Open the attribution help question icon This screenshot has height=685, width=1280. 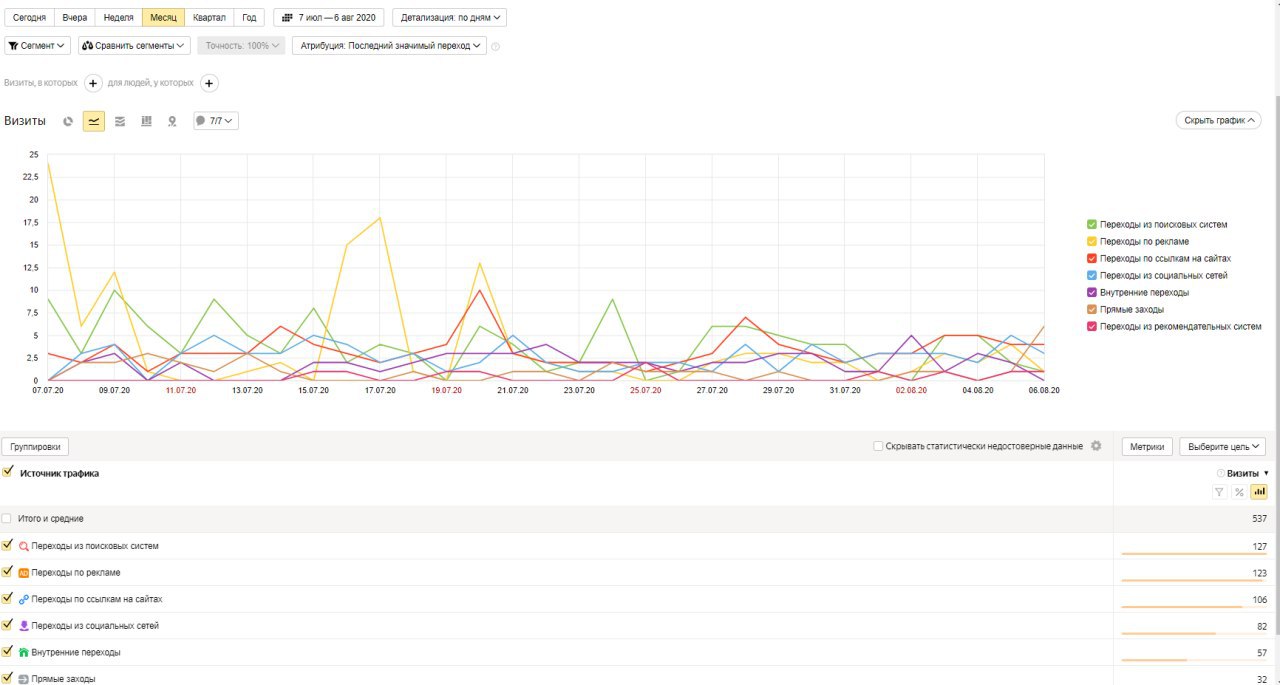496,46
